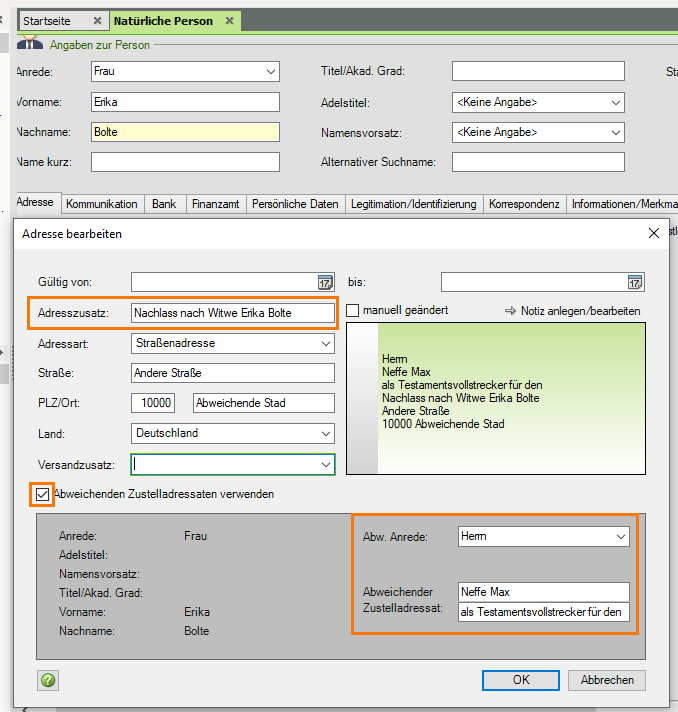Click the PLZ field containing 10000
The width and height of the screenshot is (678, 712).
(153, 403)
